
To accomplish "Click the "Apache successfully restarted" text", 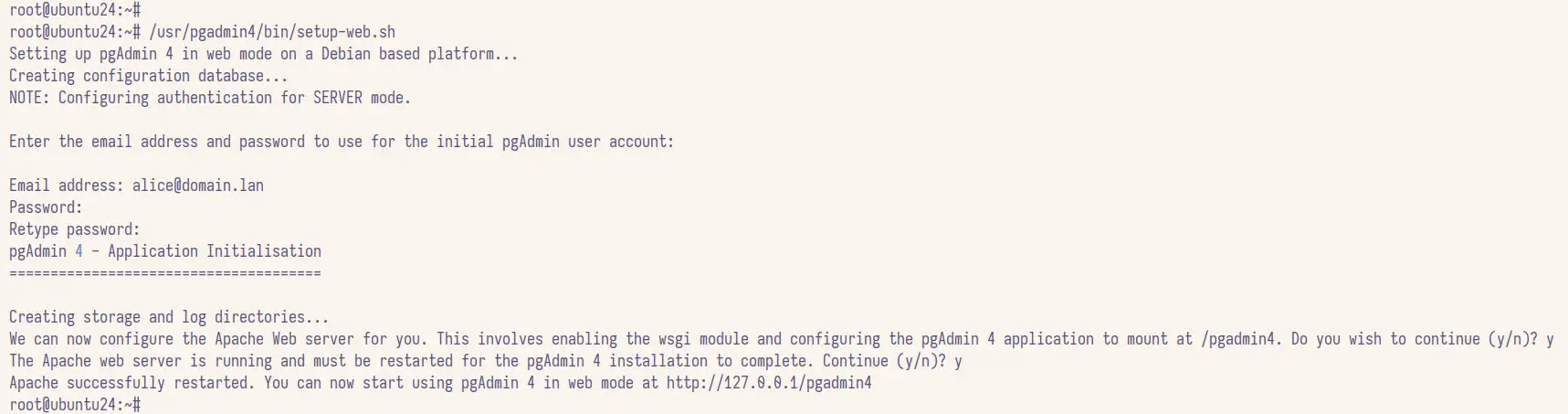I will coord(128,383).
